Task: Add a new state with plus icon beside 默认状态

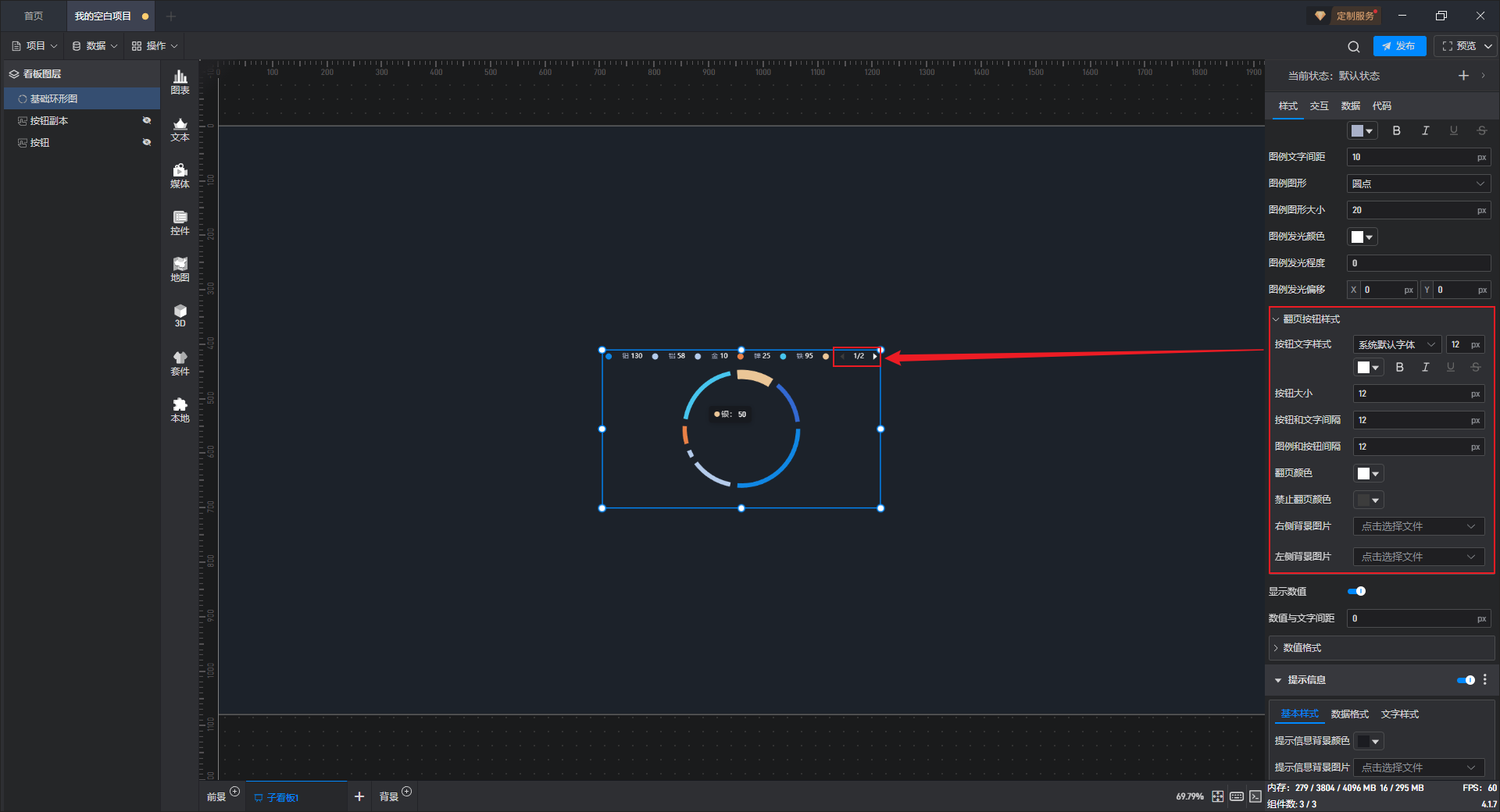Action: point(1463,76)
